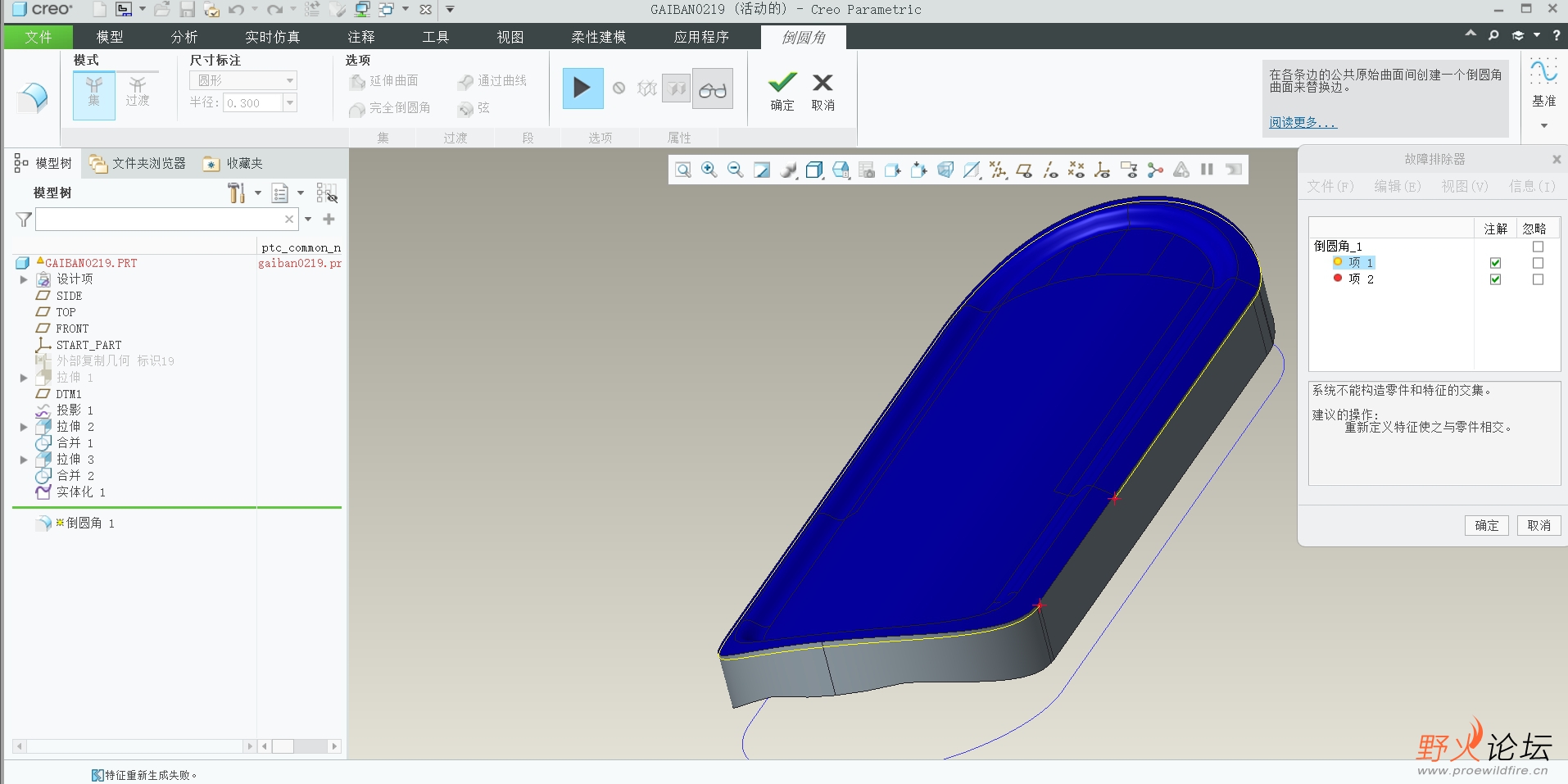Toggle ignore checkbox for item 2
The height and width of the screenshot is (784, 1568).
1538,279
